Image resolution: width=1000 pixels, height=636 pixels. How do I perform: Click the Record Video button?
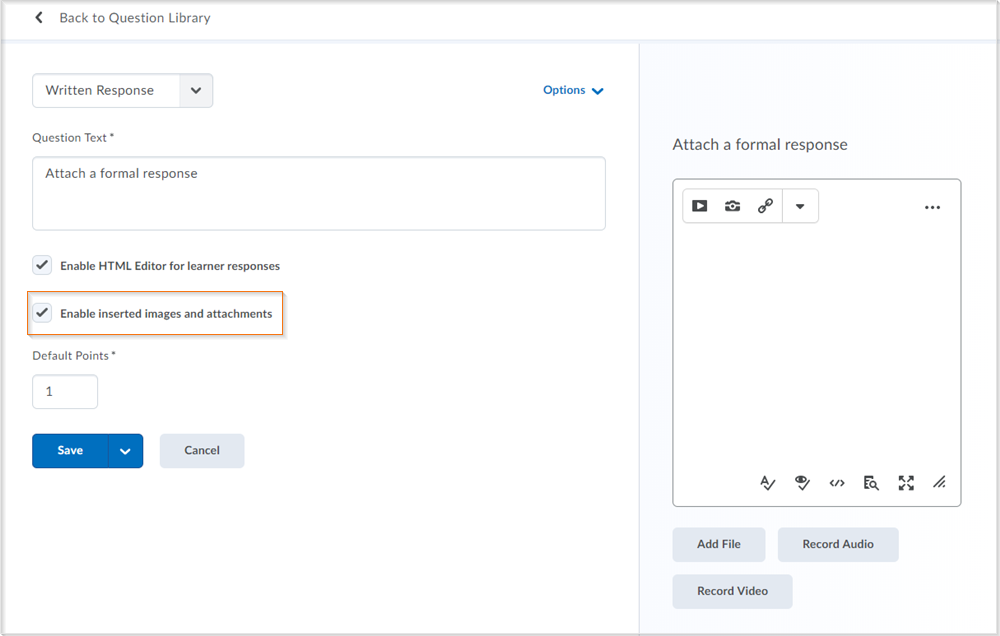point(732,591)
